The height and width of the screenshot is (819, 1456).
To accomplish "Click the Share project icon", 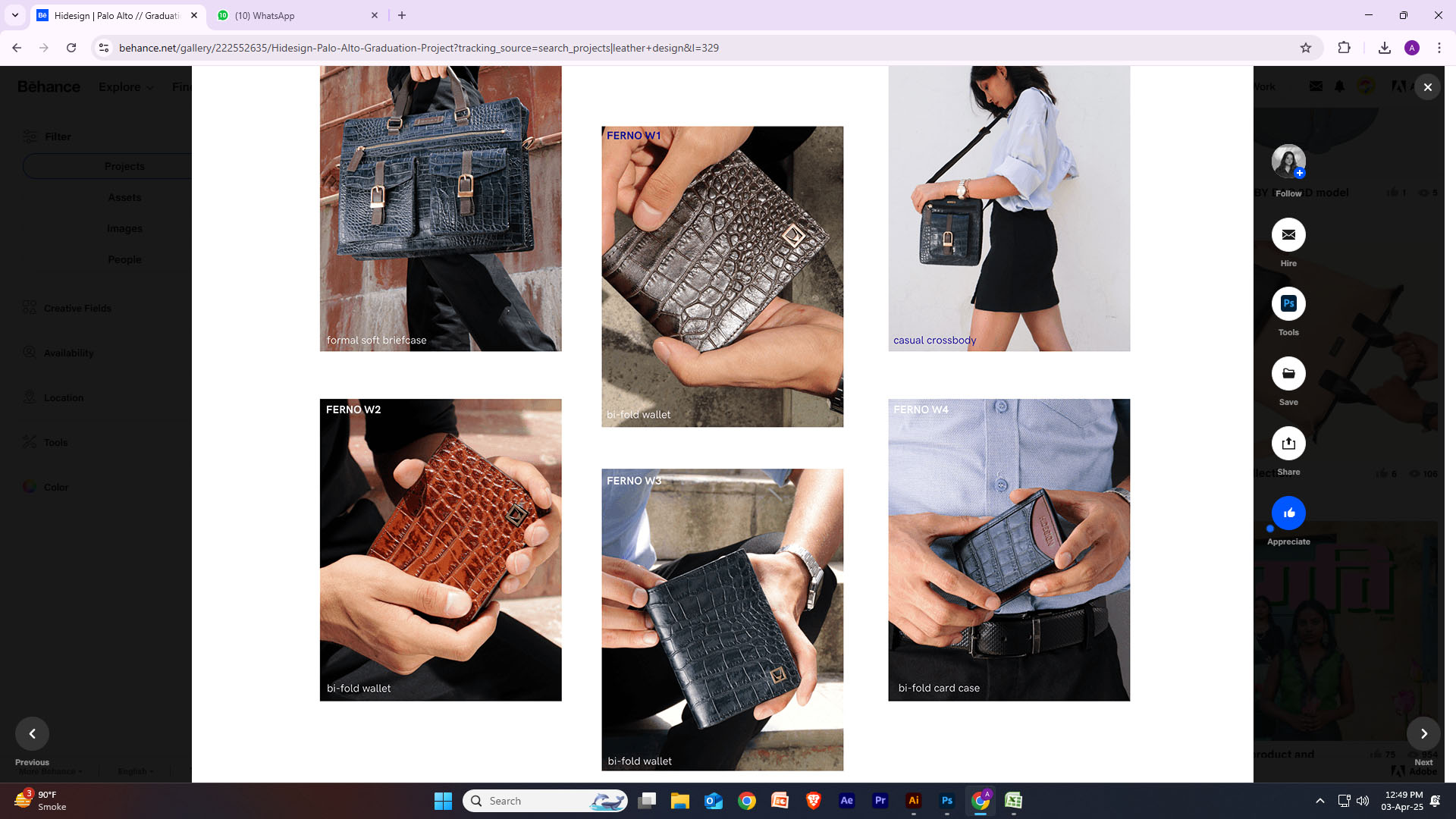I will tap(1288, 444).
